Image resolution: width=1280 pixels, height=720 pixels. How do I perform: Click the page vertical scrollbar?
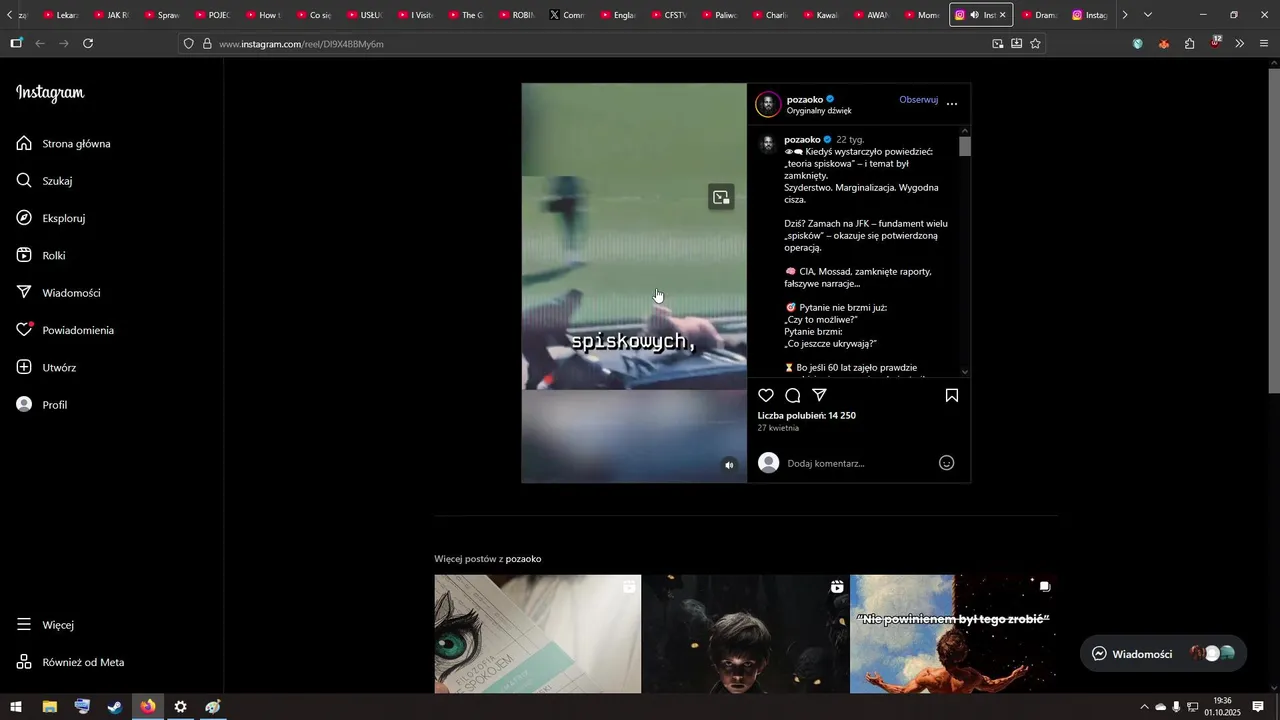click(1274, 230)
